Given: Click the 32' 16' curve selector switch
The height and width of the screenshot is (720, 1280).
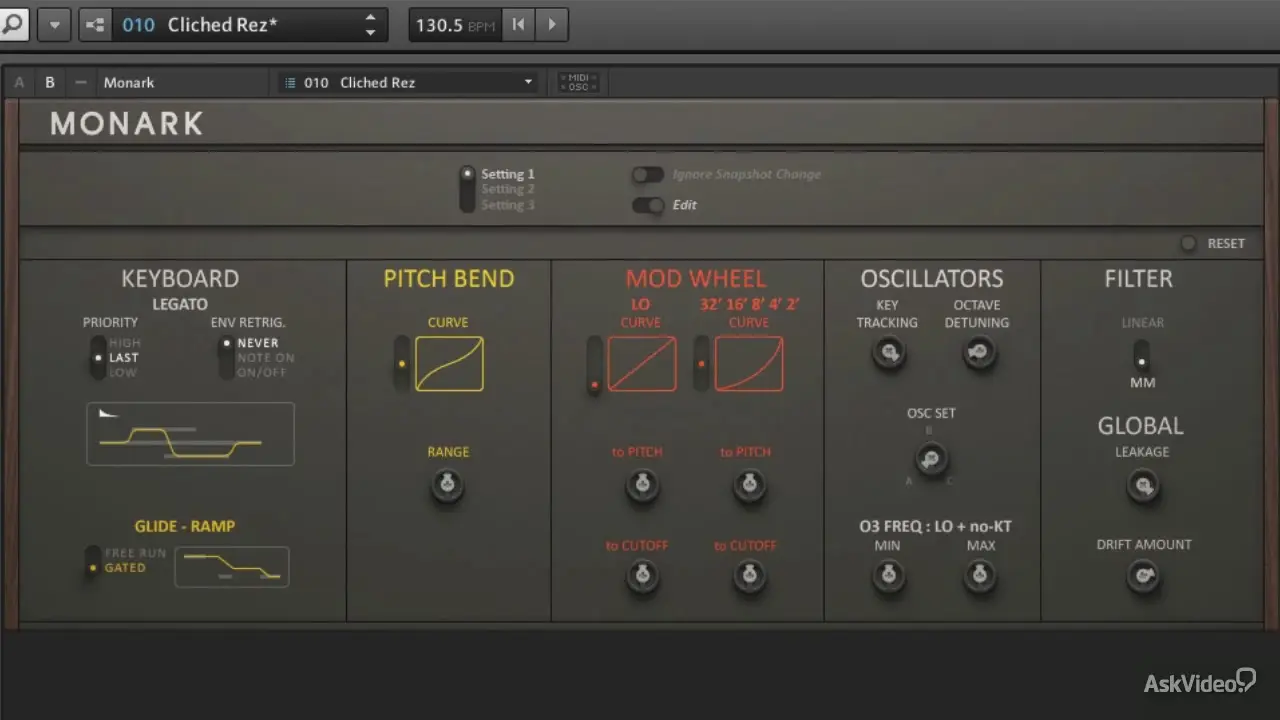Looking at the screenshot, I should click(702, 364).
